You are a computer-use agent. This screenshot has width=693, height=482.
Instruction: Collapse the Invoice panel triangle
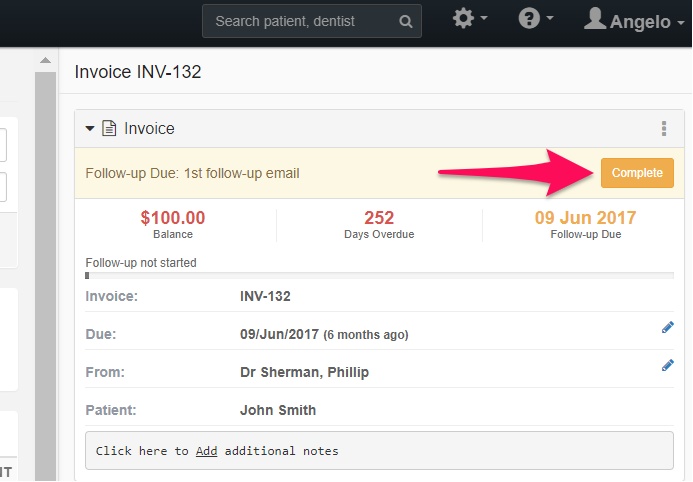(90, 129)
